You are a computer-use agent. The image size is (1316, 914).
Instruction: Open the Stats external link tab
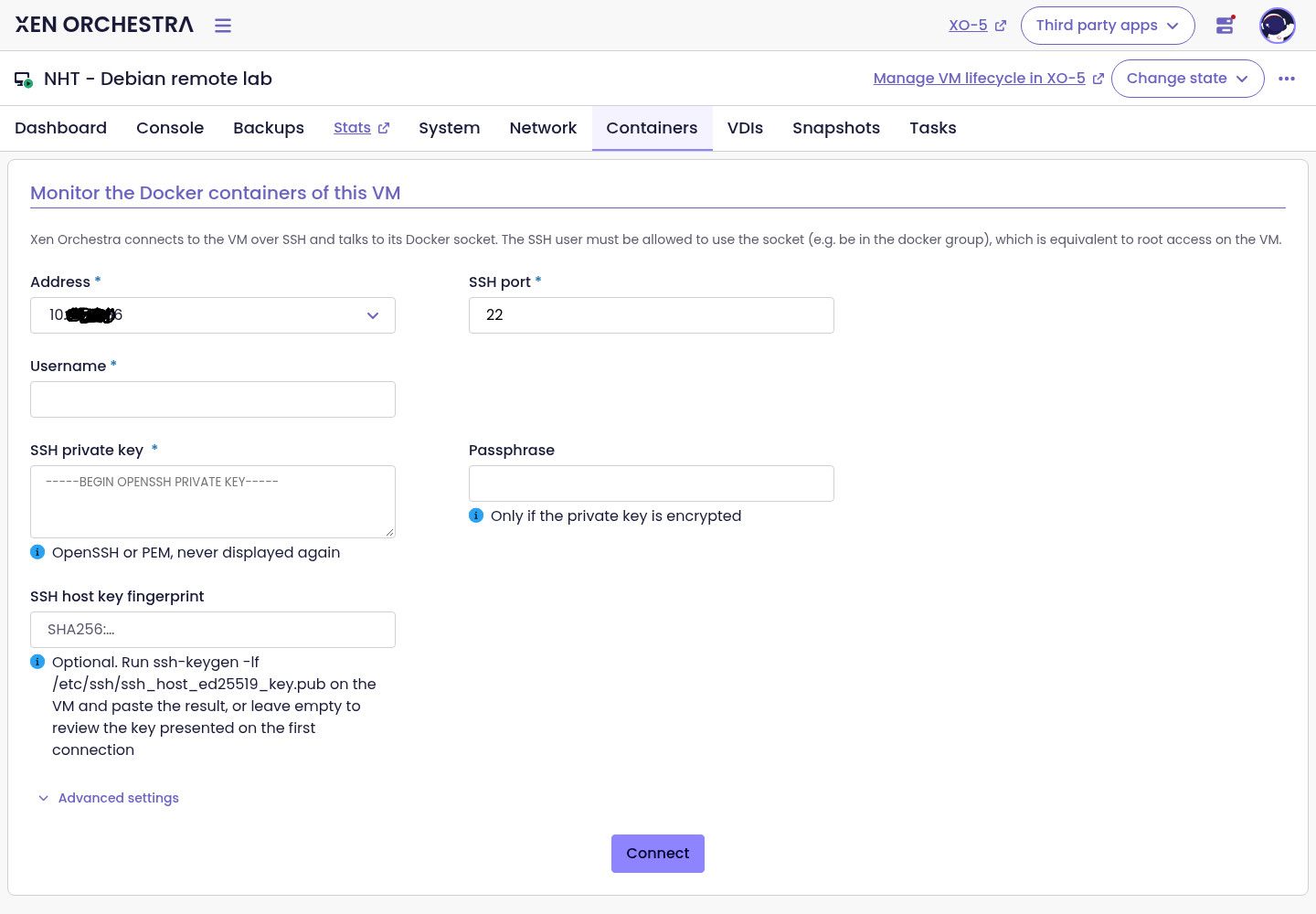tap(362, 128)
